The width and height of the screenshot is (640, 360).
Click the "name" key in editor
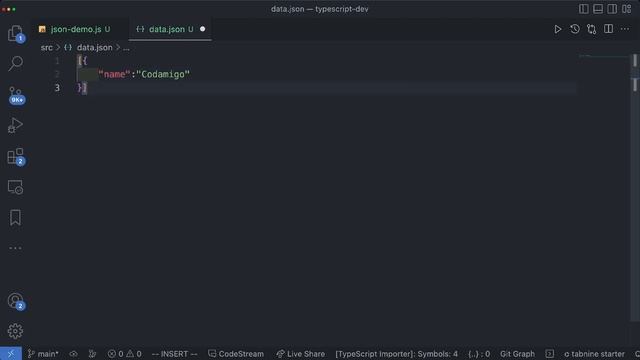tap(114, 74)
